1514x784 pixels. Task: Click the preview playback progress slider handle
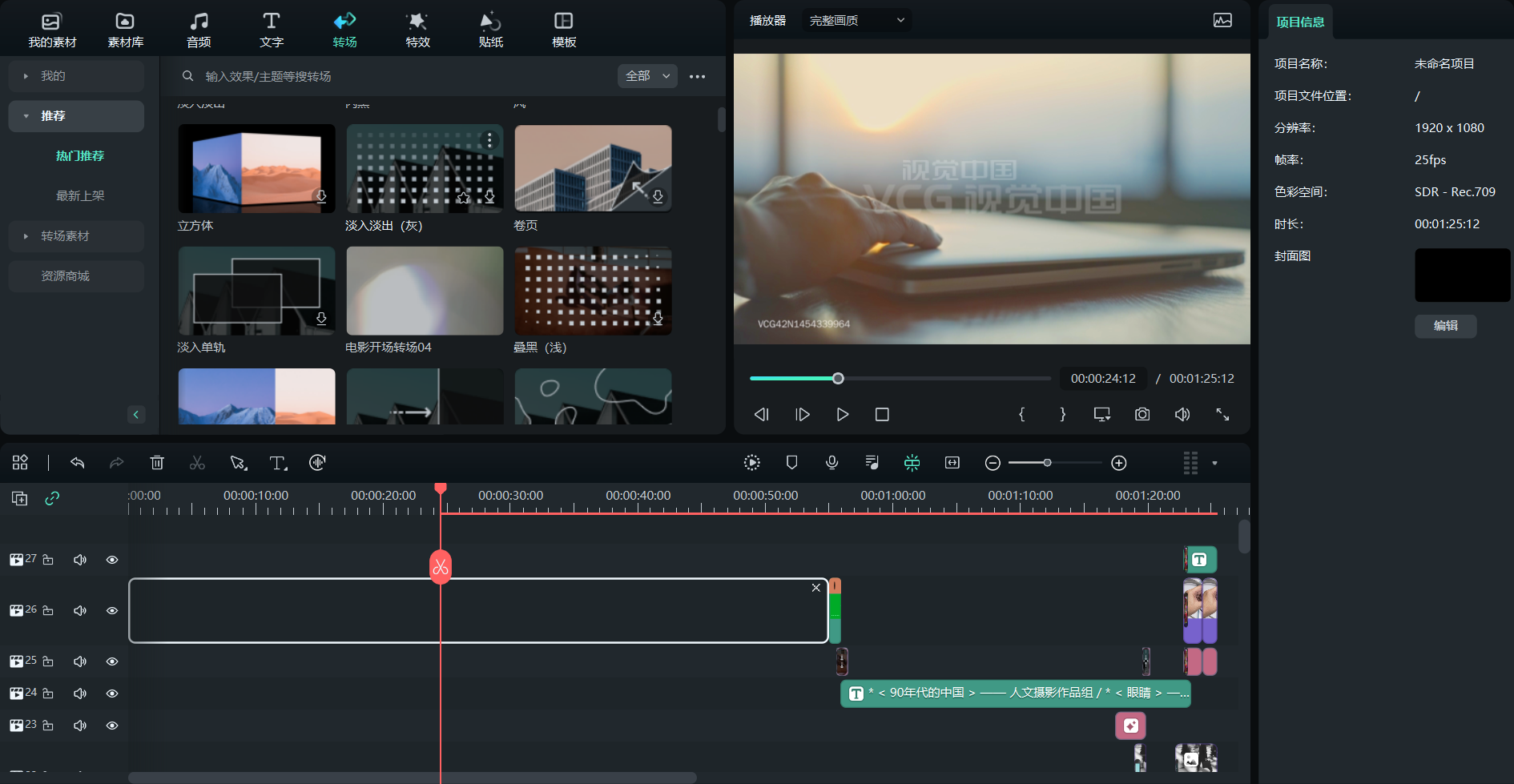838,378
